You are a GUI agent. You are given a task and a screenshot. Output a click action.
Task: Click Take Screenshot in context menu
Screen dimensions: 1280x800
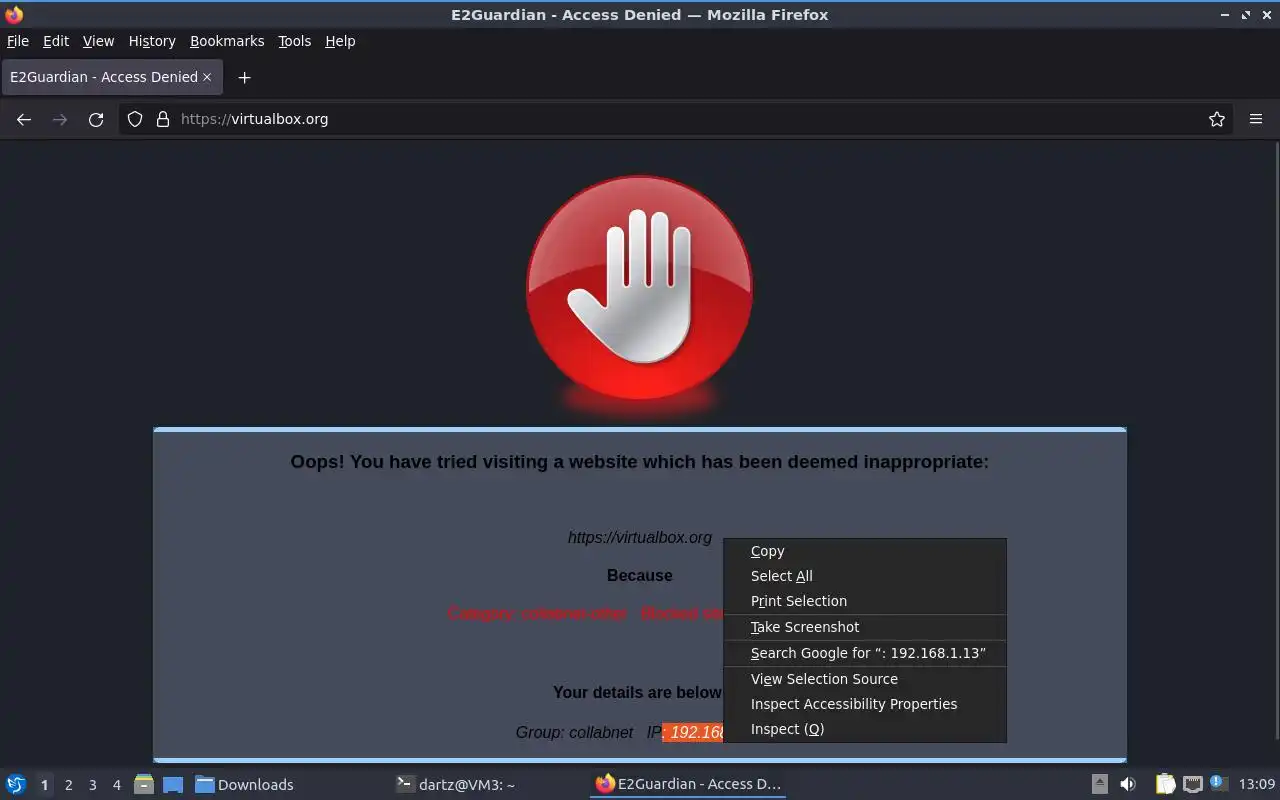tap(865, 627)
